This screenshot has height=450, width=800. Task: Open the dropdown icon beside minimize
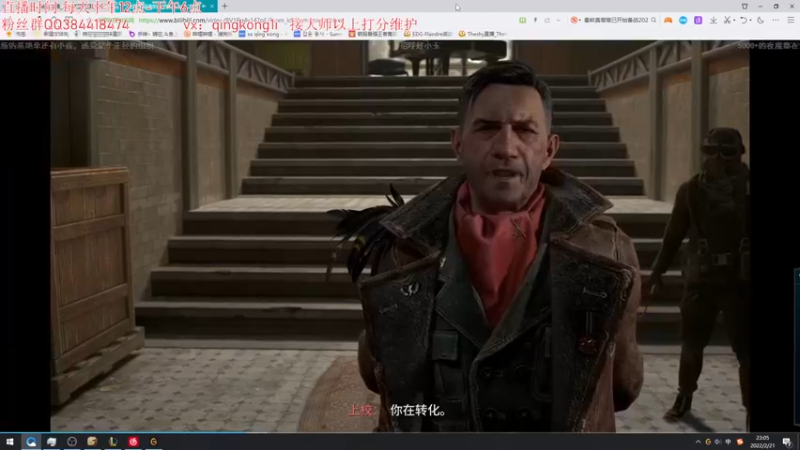pyautogui.click(x=744, y=6)
